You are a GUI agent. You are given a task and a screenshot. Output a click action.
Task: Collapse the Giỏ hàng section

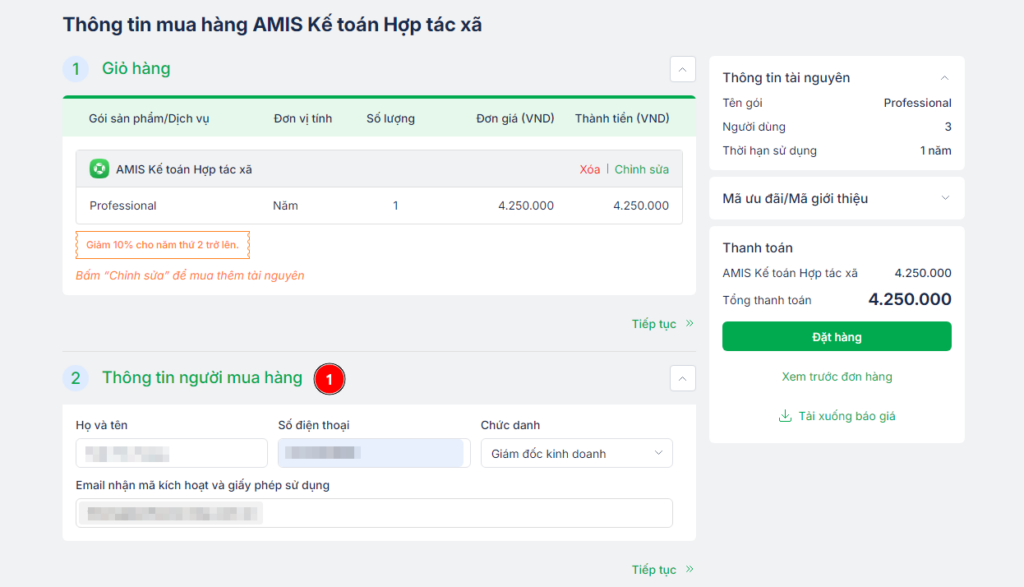tap(682, 69)
